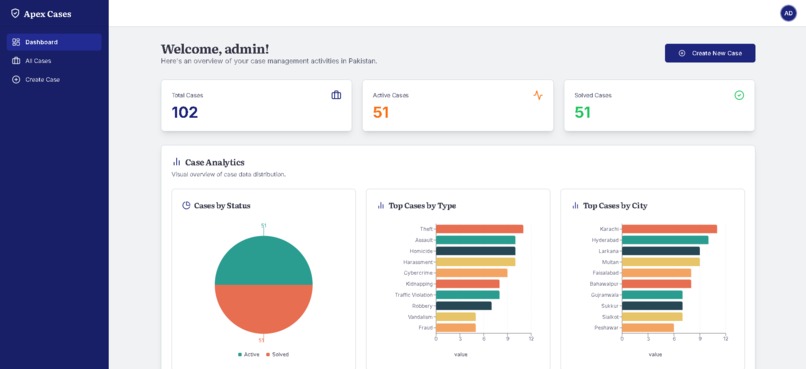Click the chart icon beside Top Cases by City
Viewport: 806px width, 369px height.
[575, 206]
